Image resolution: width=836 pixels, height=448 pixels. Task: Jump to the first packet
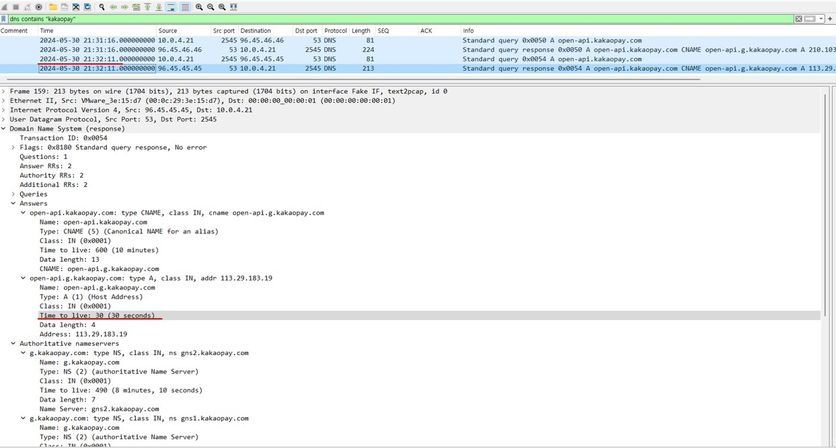pyautogui.click(x=147, y=7)
